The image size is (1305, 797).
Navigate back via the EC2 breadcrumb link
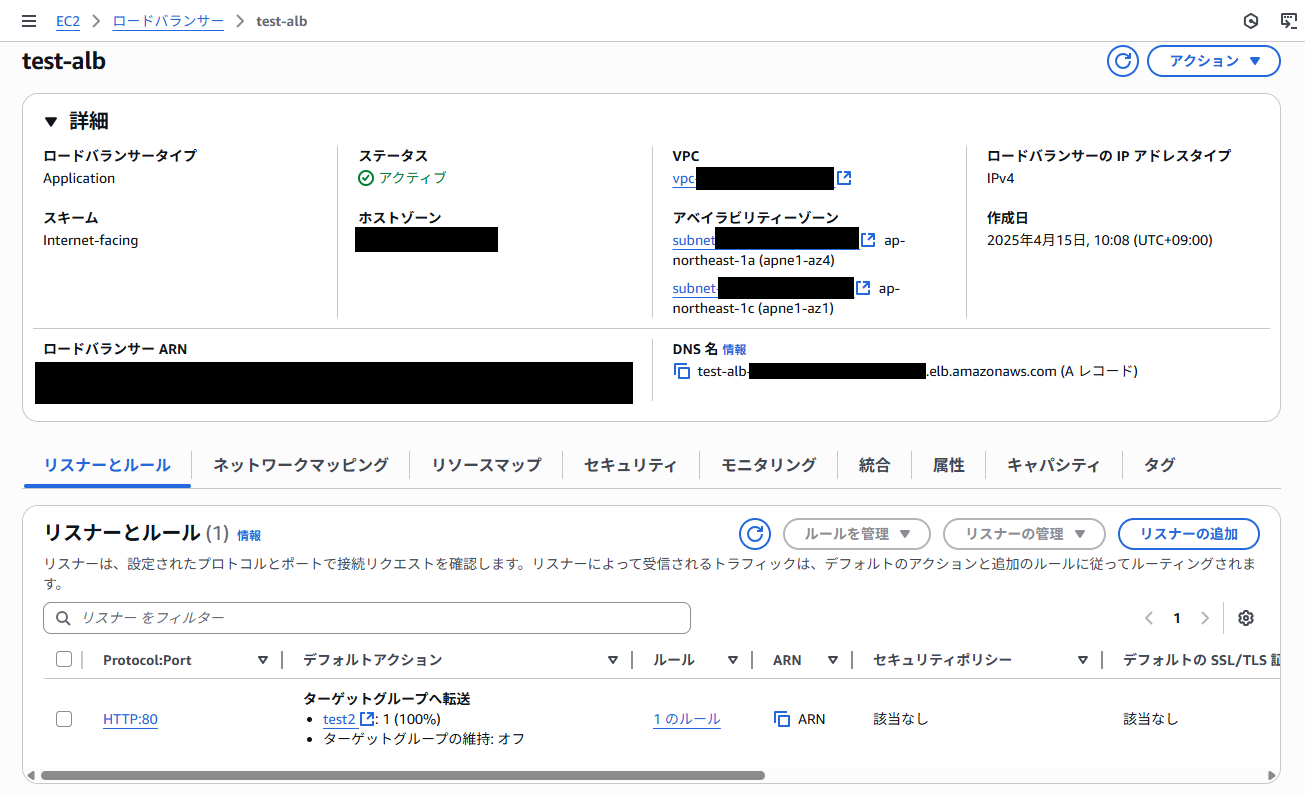coord(67,20)
